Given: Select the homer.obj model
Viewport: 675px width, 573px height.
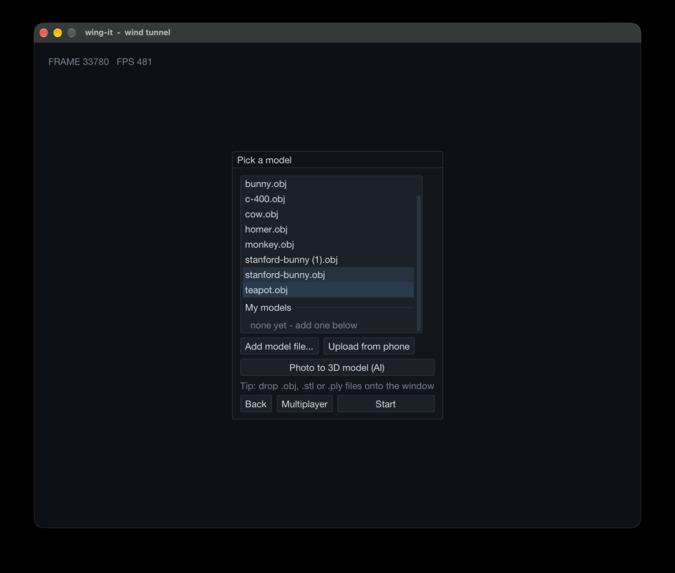Looking at the screenshot, I should click(328, 229).
